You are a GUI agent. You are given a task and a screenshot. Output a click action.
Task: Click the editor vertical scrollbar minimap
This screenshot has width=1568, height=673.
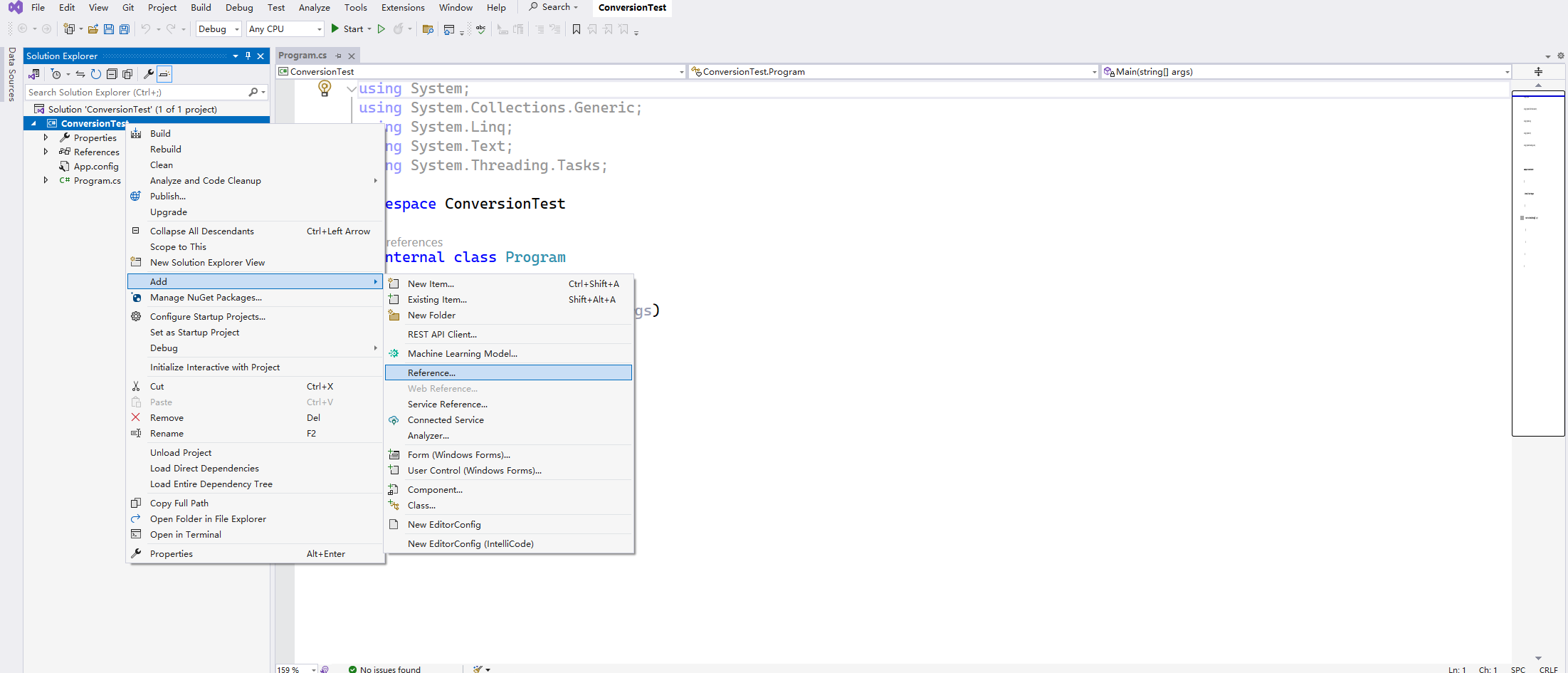point(1537,264)
